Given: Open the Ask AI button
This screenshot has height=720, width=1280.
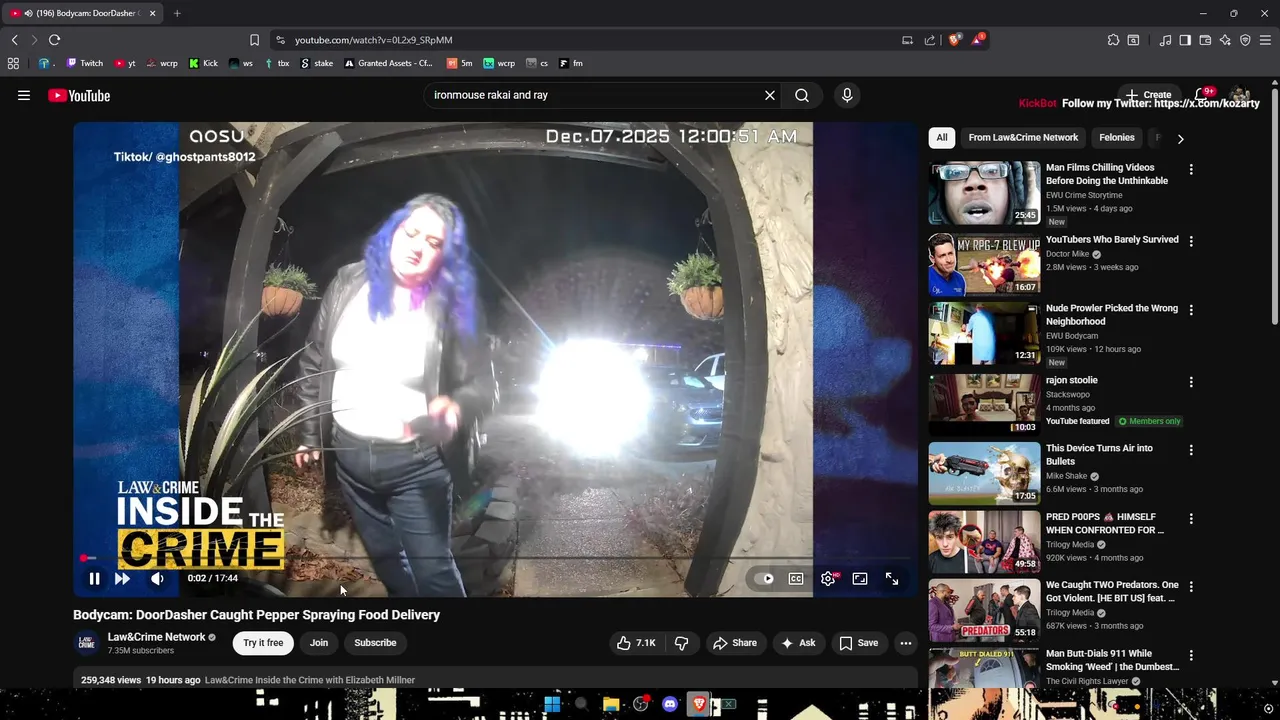Looking at the screenshot, I should 798,643.
